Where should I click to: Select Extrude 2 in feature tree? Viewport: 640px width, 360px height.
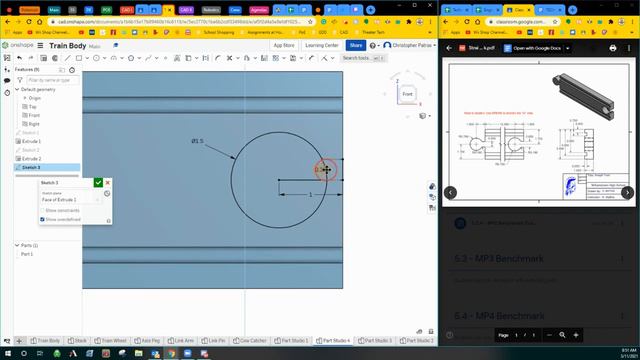(x=31, y=158)
